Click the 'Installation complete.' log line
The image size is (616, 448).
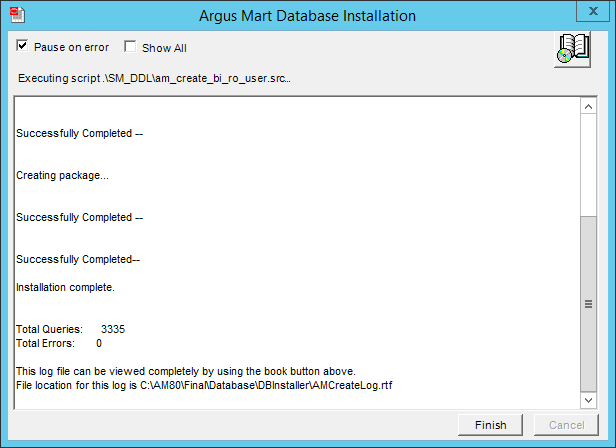coord(65,287)
